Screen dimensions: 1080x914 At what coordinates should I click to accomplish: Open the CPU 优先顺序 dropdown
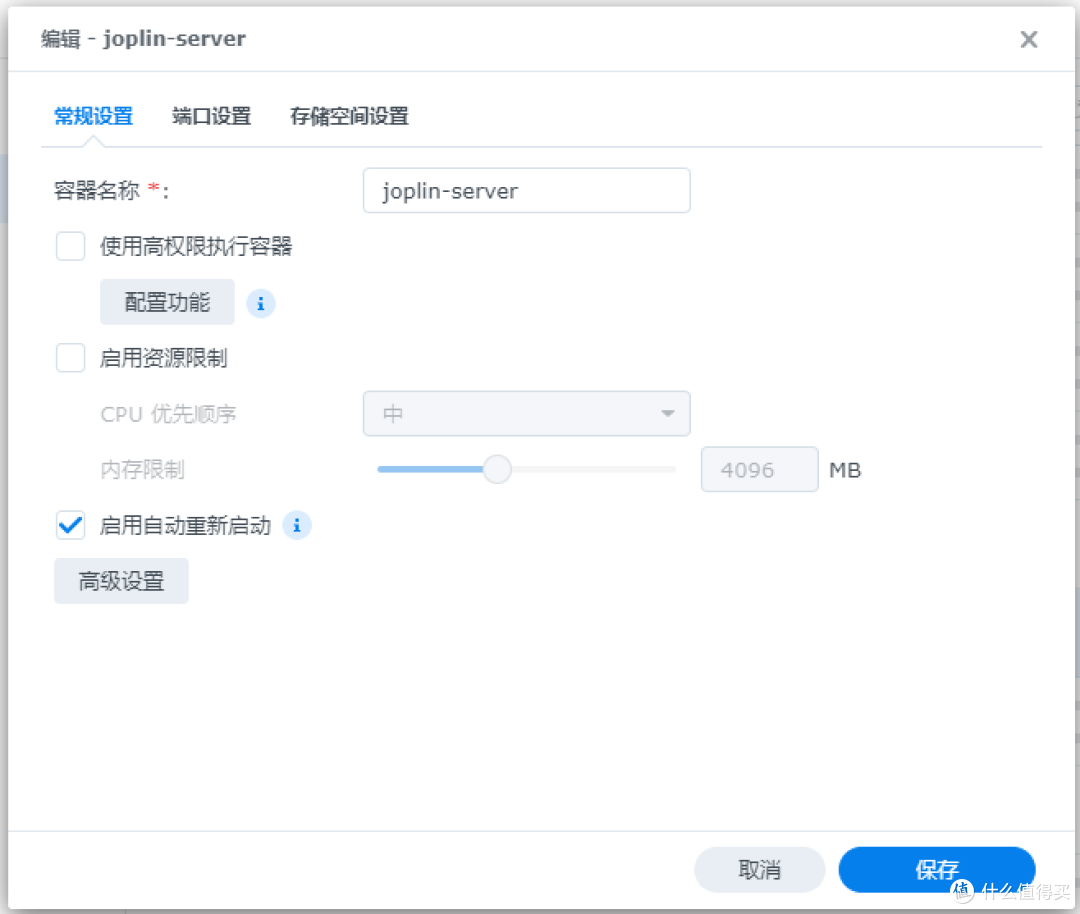[x=527, y=413]
